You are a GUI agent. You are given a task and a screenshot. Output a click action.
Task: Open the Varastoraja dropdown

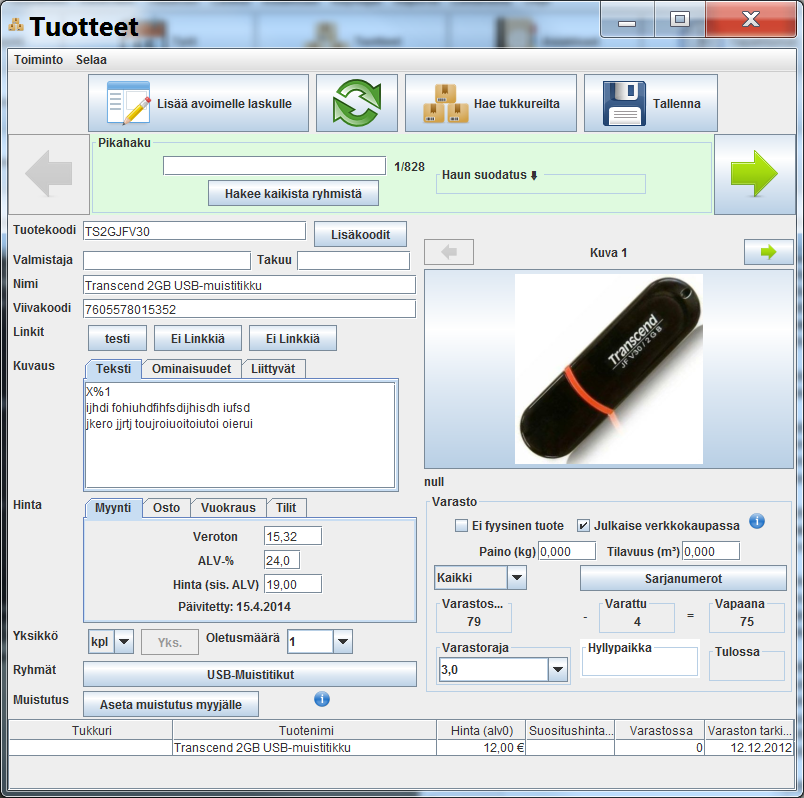558,669
